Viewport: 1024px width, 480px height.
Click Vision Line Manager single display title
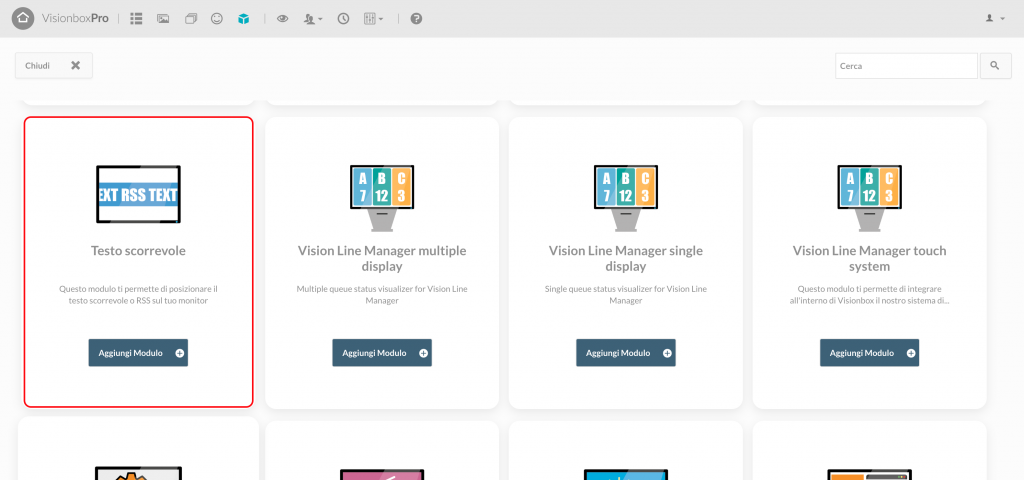[x=626, y=259]
